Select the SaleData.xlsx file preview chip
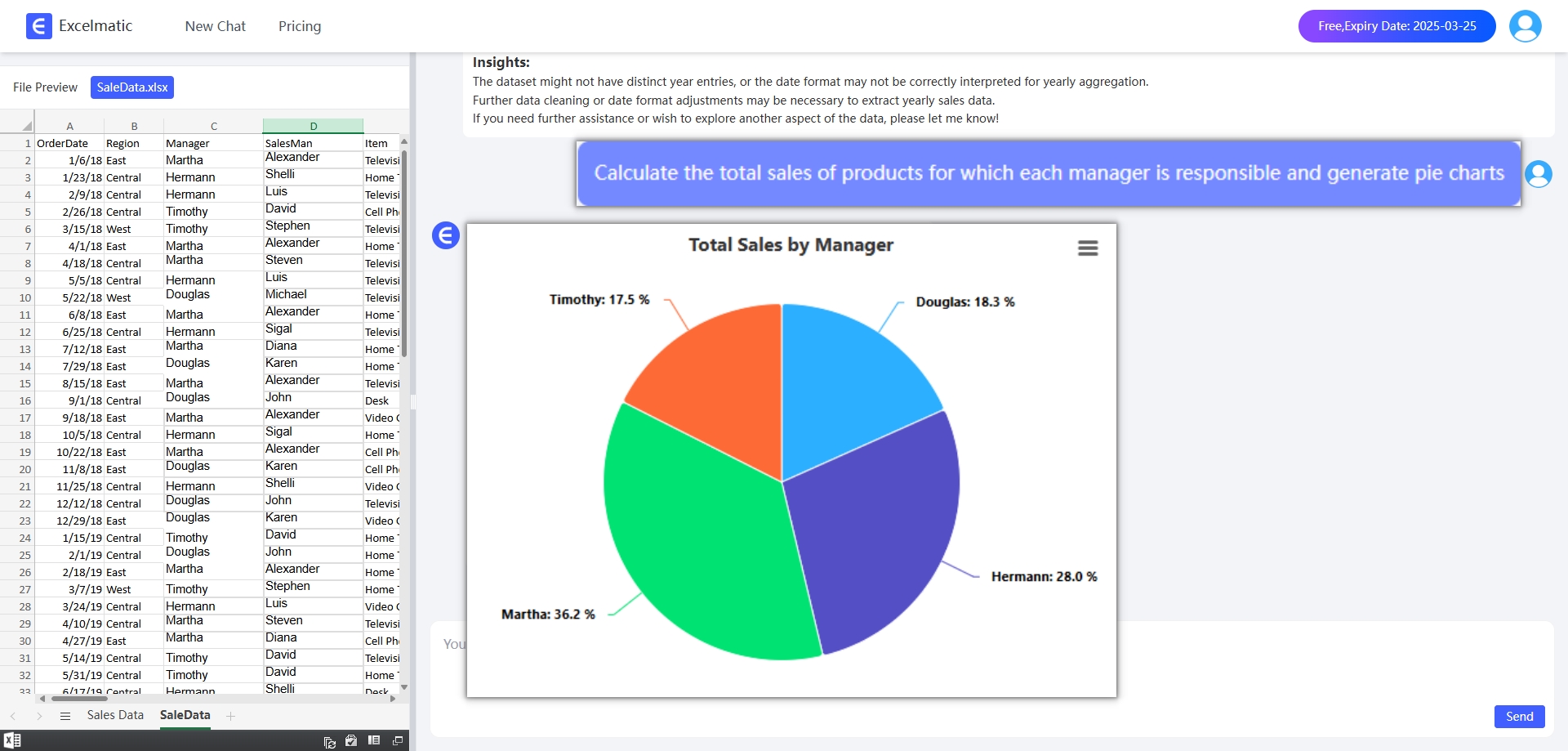Screen dimensions: 1568x751 pos(132,87)
